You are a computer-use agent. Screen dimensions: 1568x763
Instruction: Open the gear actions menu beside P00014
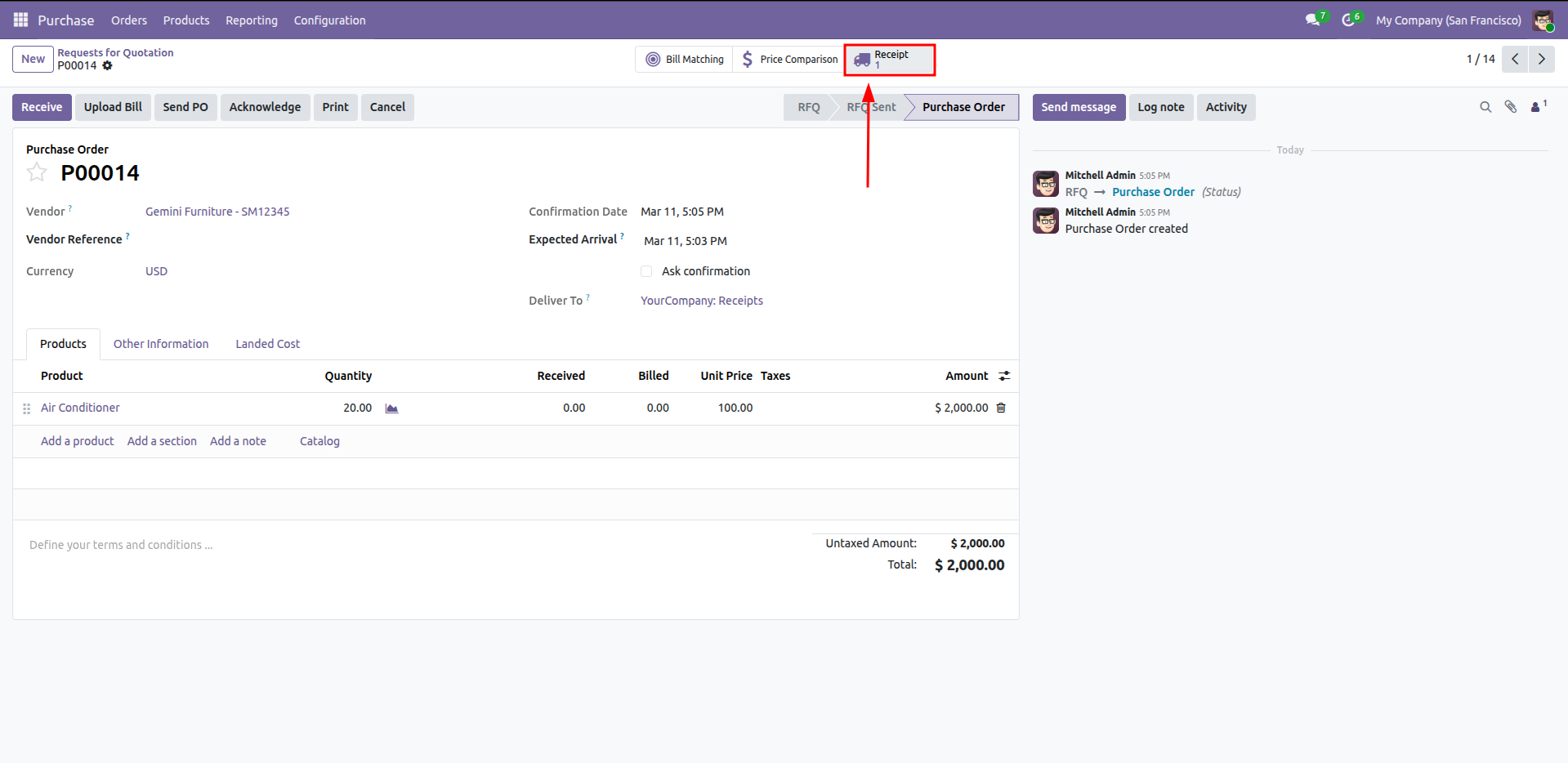(107, 65)
